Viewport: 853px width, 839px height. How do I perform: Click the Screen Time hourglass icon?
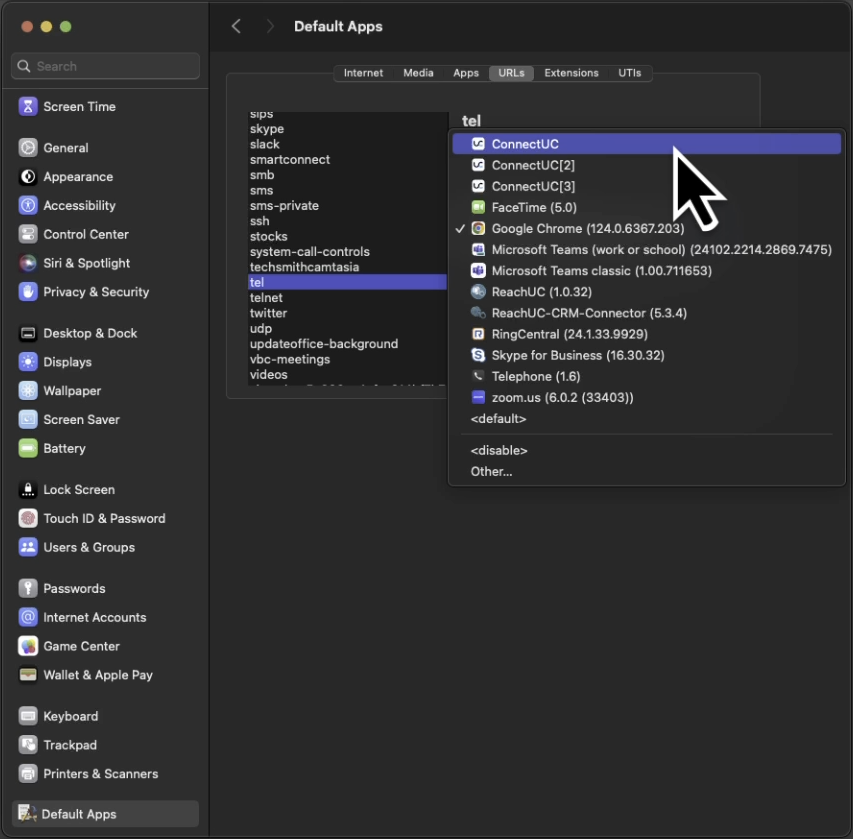(x=28, y=107)
